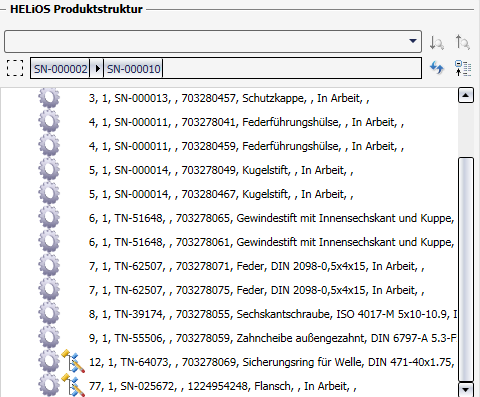Select the Gewindestift 703278061 row
Screen dimensions: 480x397
pos(272,242)
